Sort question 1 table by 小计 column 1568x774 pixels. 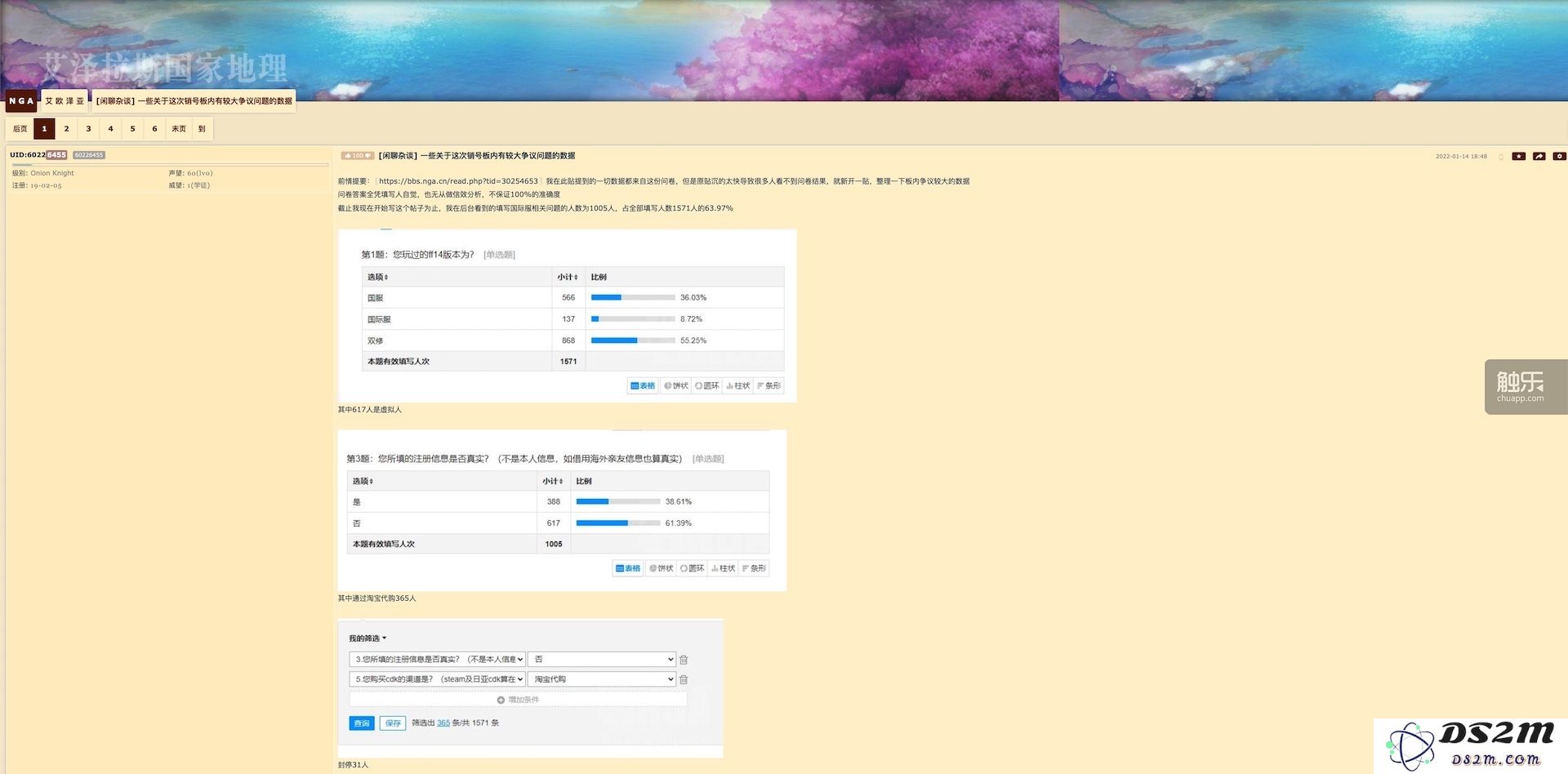click(568, 277)
